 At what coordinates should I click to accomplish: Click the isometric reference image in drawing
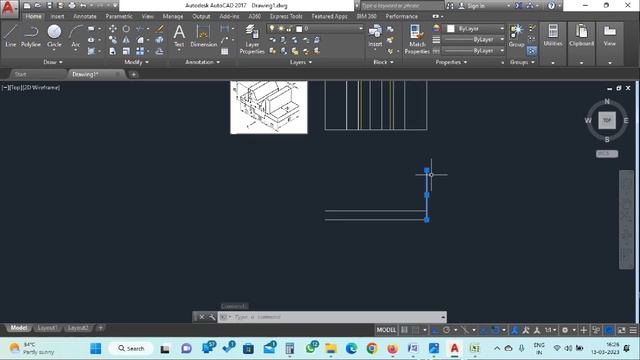[x=269, y=107]
